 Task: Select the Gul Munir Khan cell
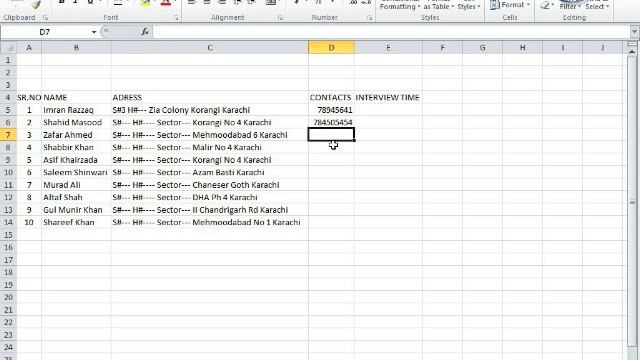pyautogui.click(x=76, y=210)
